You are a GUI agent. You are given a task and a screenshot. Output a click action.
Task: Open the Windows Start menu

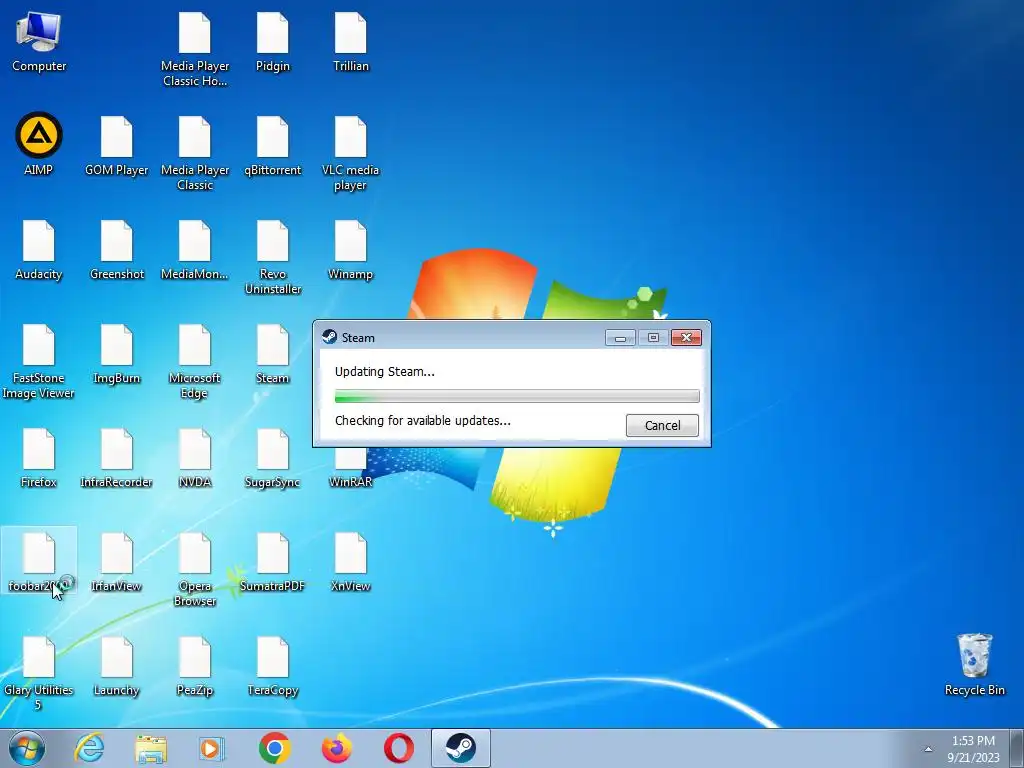[x=27, y=748]
